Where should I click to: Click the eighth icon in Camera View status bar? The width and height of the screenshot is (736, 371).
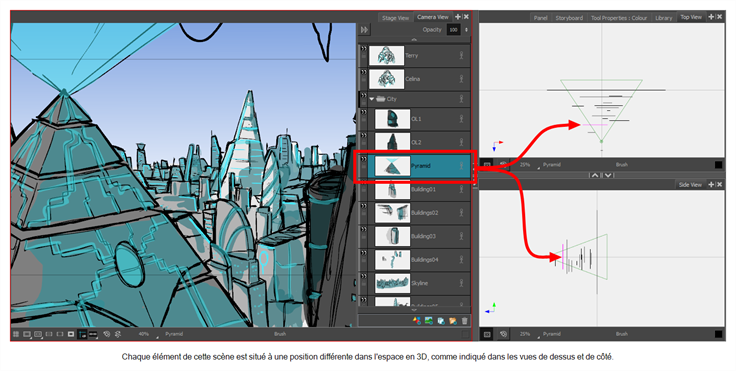[93, 334]
